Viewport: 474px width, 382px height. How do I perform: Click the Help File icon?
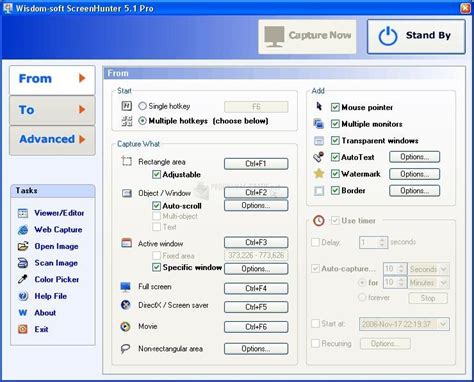pyautogui.click(x=23, y=296)
